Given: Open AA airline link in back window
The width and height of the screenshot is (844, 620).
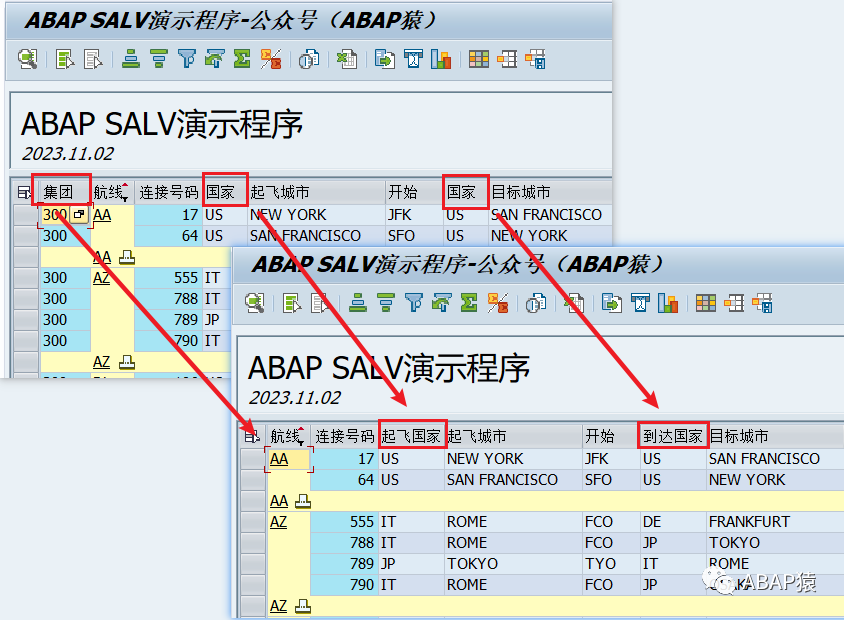Looking at the screenshot, I should pos(102,215).
